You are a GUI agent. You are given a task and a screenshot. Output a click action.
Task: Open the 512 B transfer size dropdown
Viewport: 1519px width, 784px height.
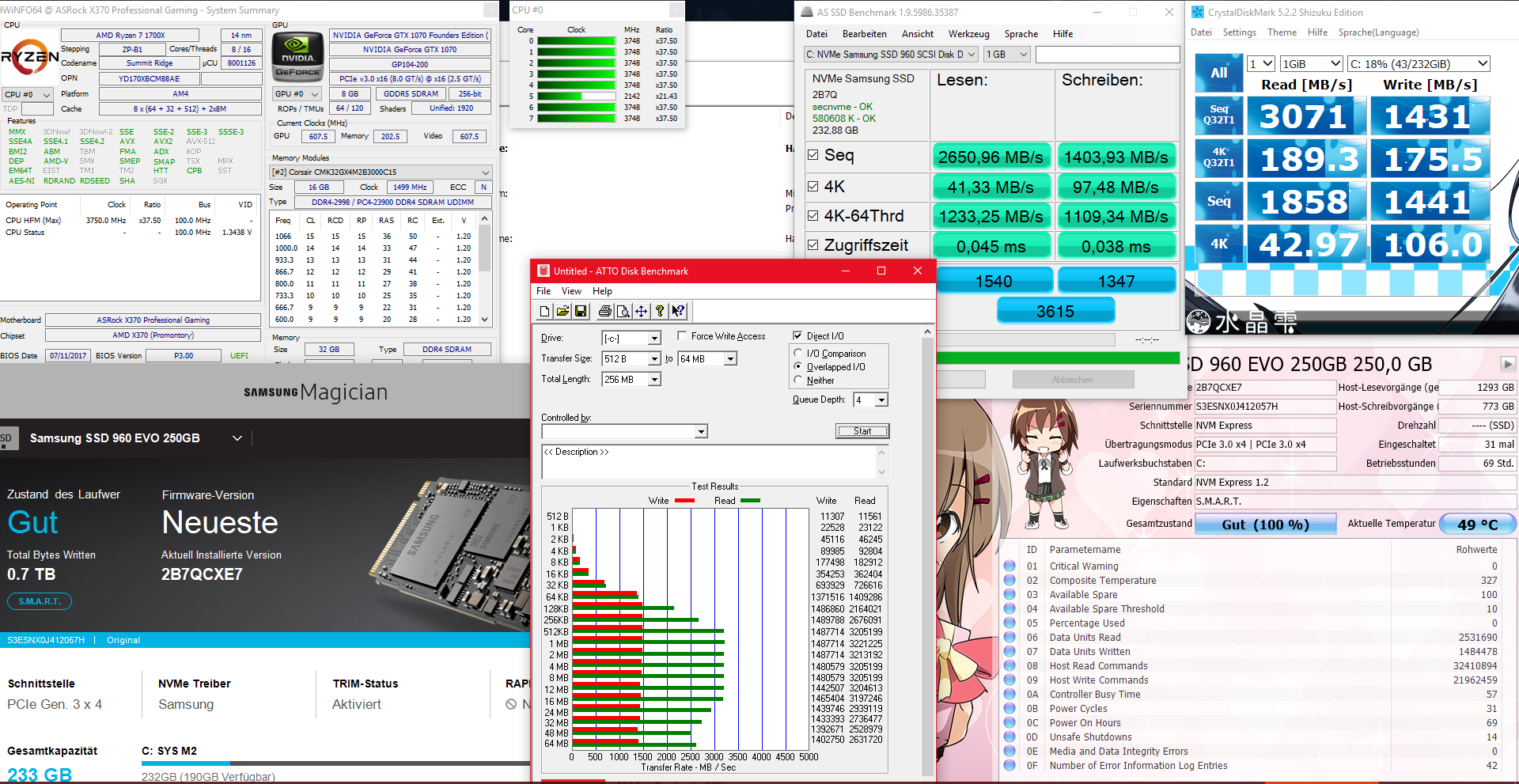click(x=654, y=359)
